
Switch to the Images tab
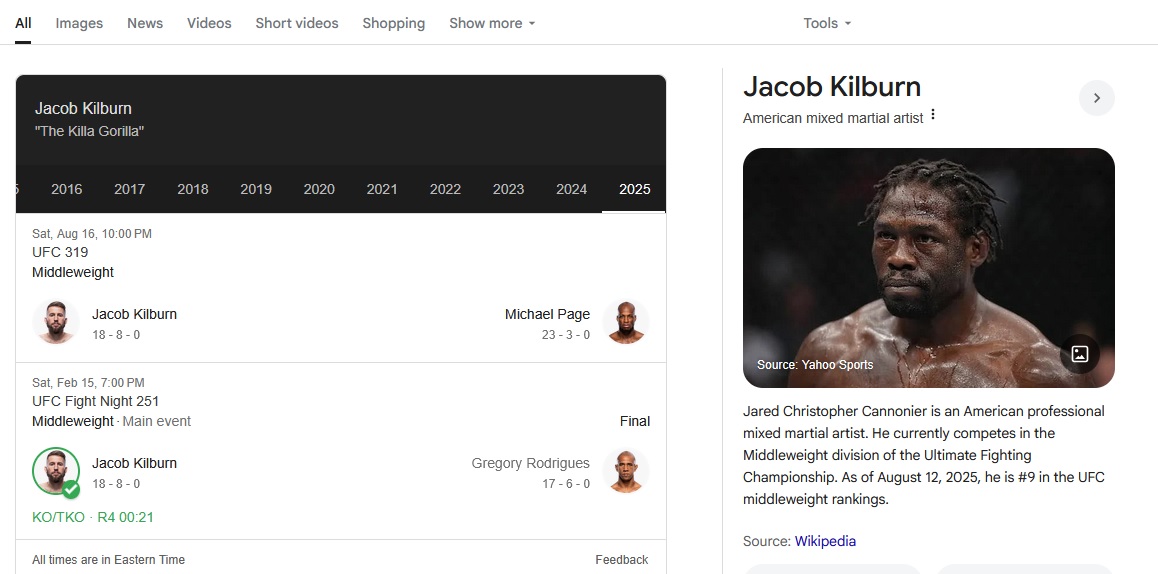tap(79, 23)
